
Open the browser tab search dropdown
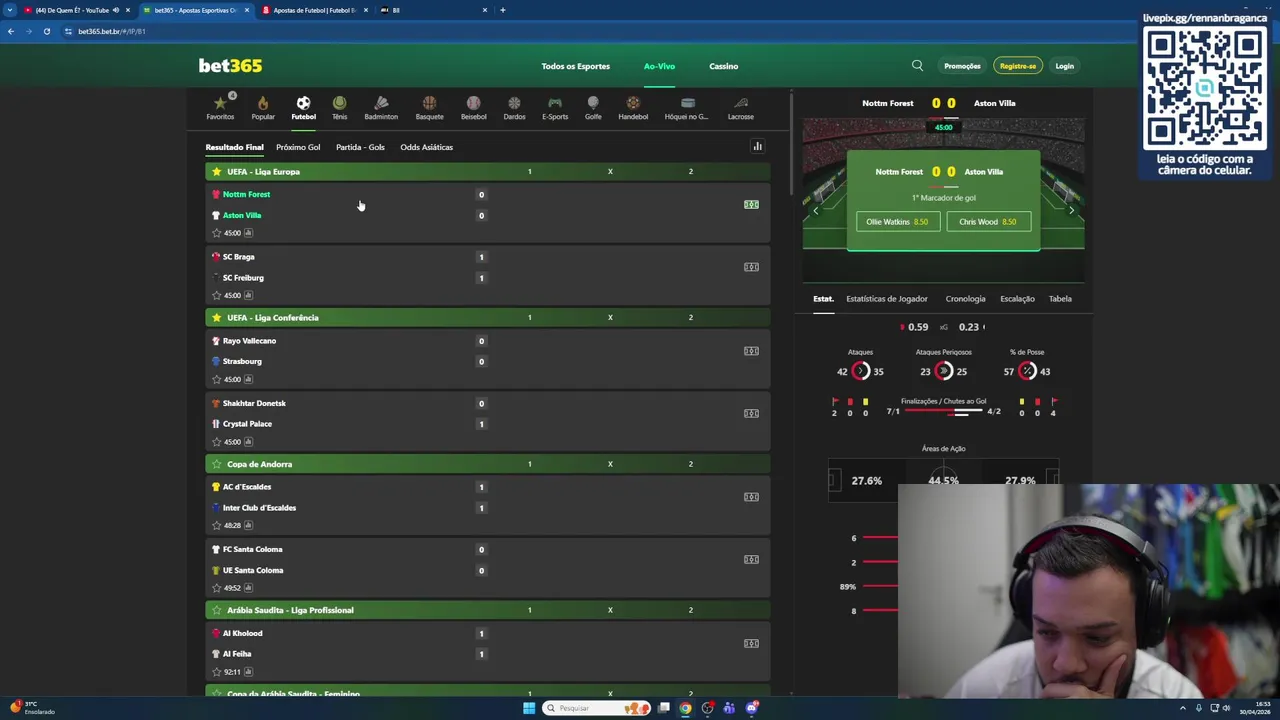point(10,10)
